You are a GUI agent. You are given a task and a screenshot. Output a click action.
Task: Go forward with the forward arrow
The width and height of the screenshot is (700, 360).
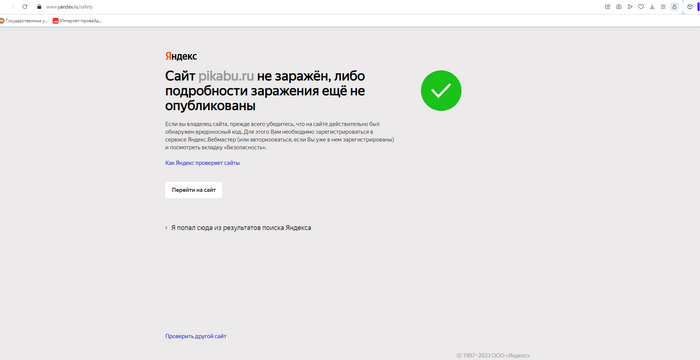click(x=13, y=7)
